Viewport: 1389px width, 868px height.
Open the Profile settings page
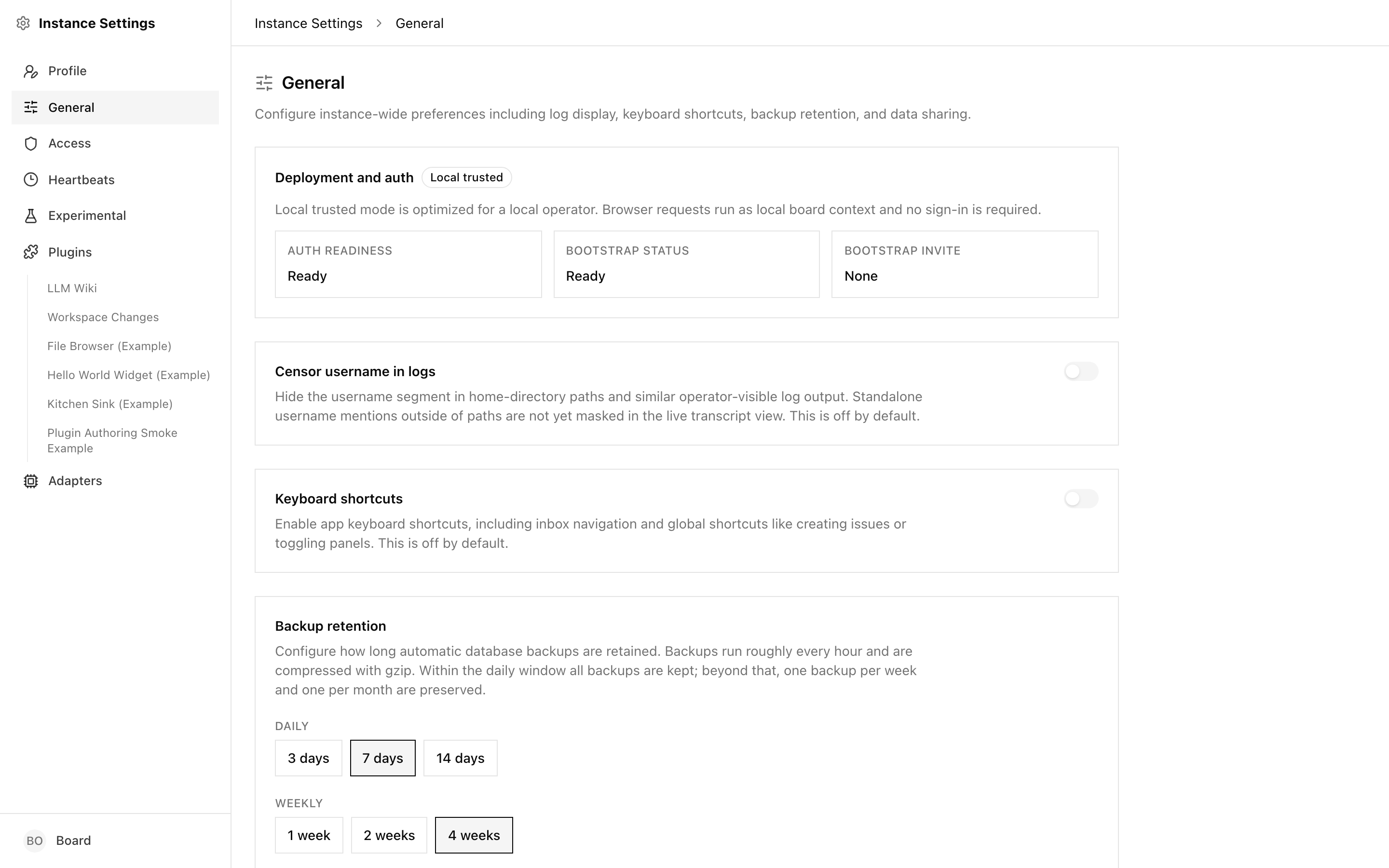[115, 71]
